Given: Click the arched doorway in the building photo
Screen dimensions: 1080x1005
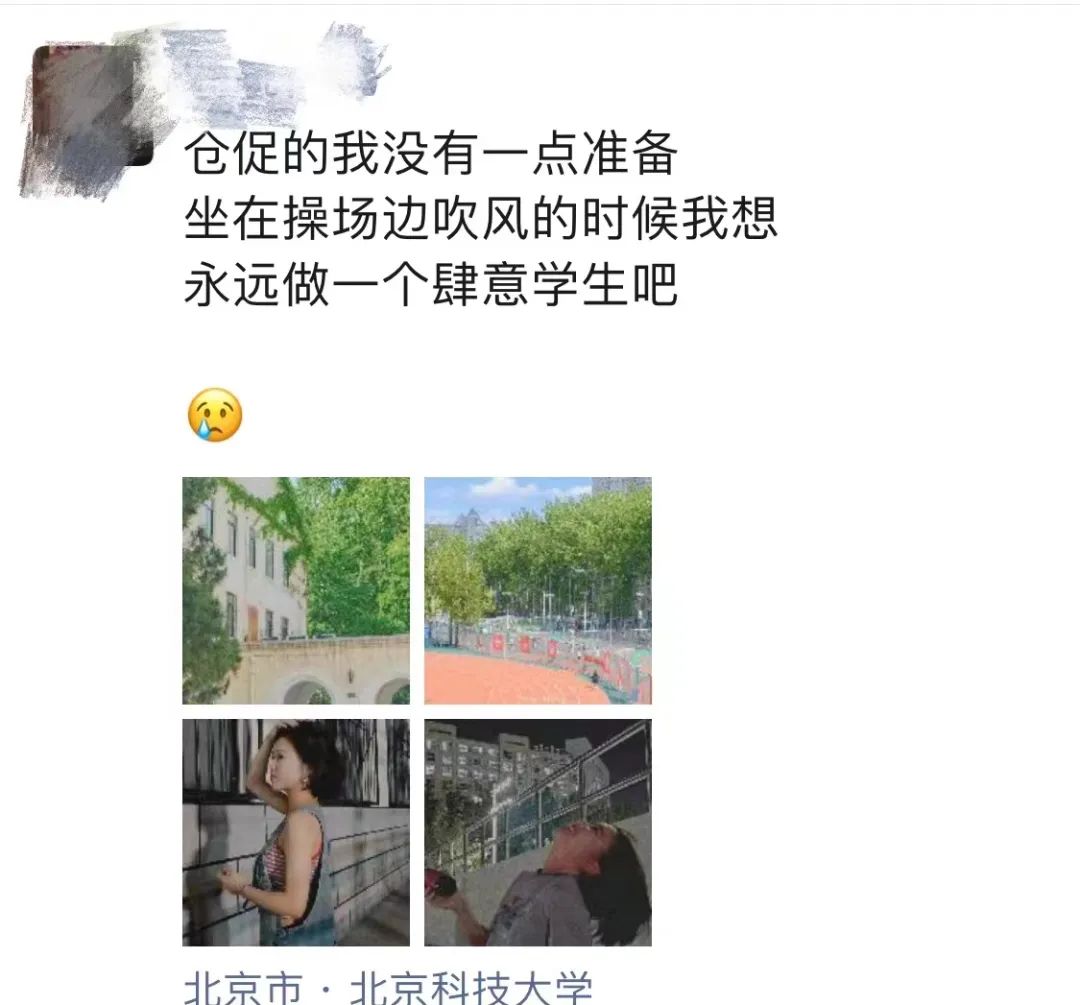Looking at the screenshot, I should pos(308,692).
